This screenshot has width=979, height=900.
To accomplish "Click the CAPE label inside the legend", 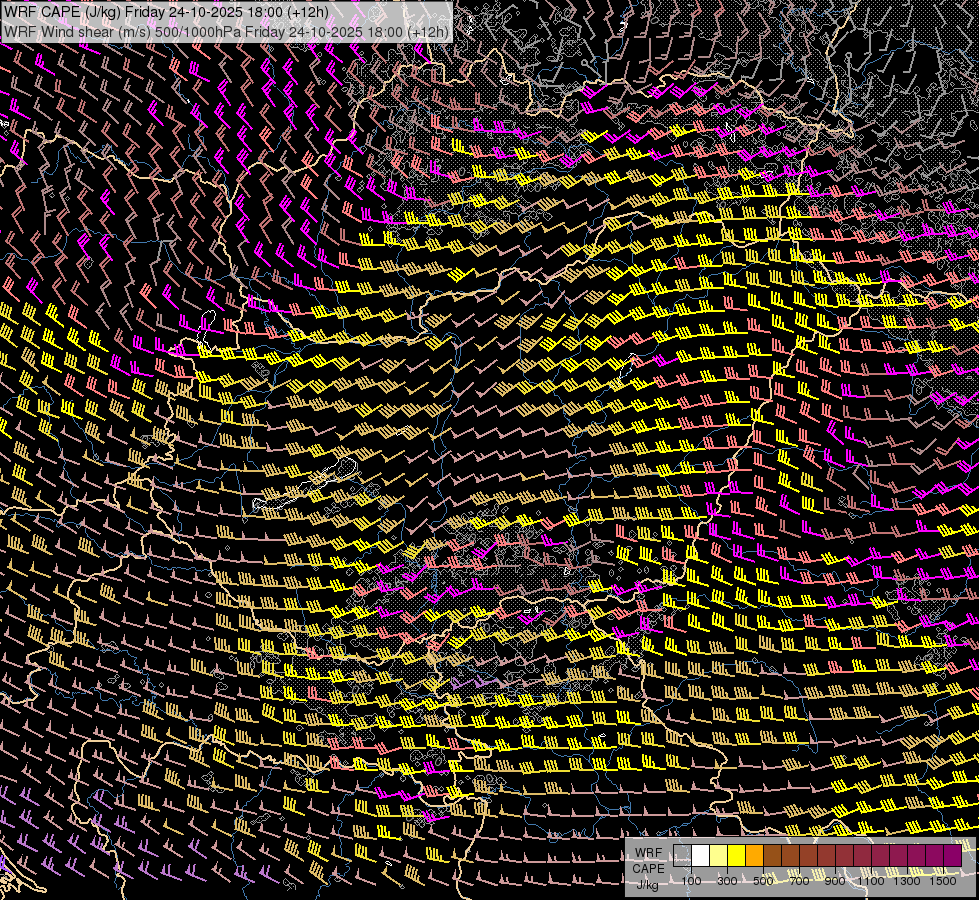I will click(x=648, y=868).
